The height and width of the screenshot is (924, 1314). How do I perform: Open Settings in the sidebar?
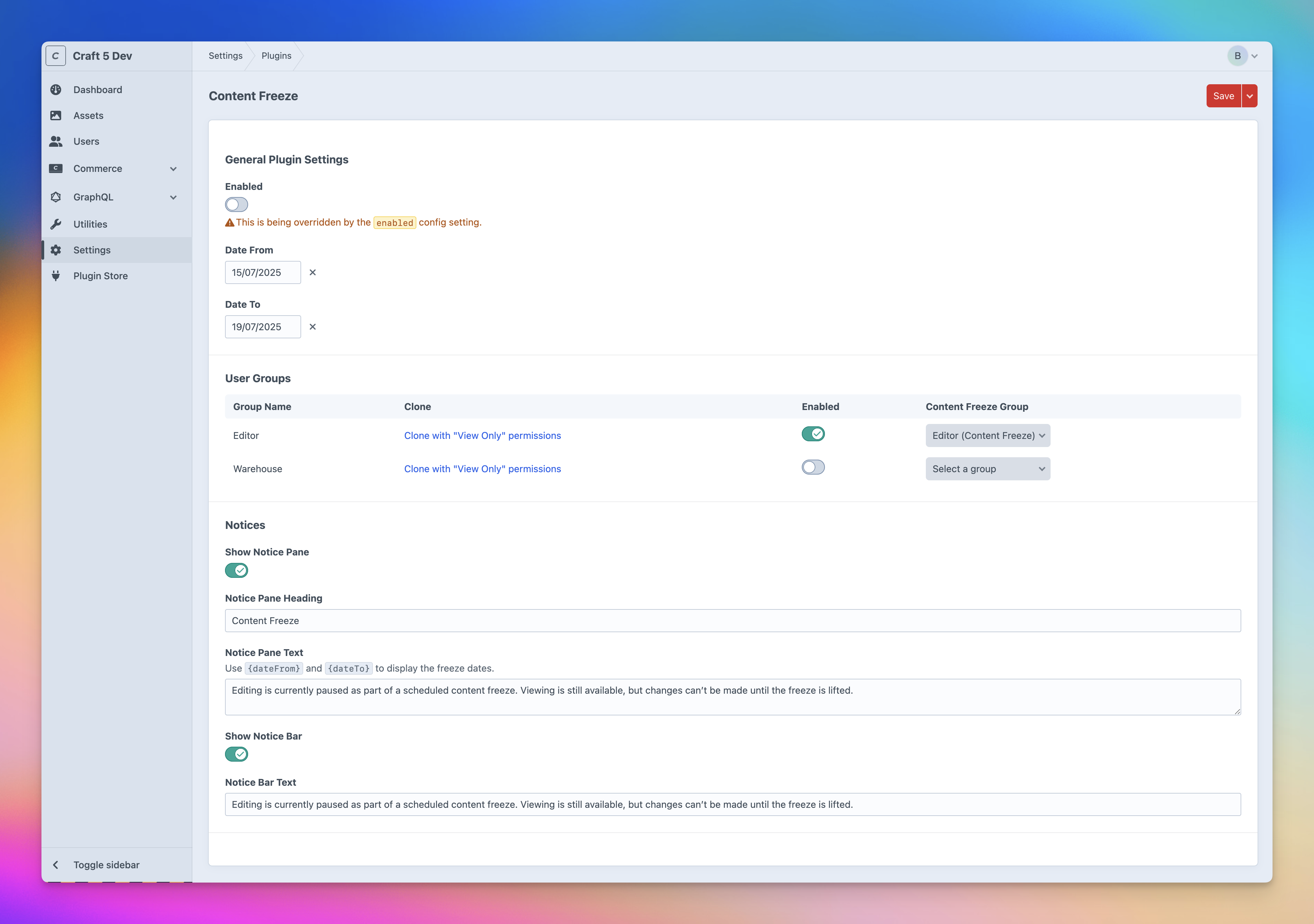coord(92,250)
